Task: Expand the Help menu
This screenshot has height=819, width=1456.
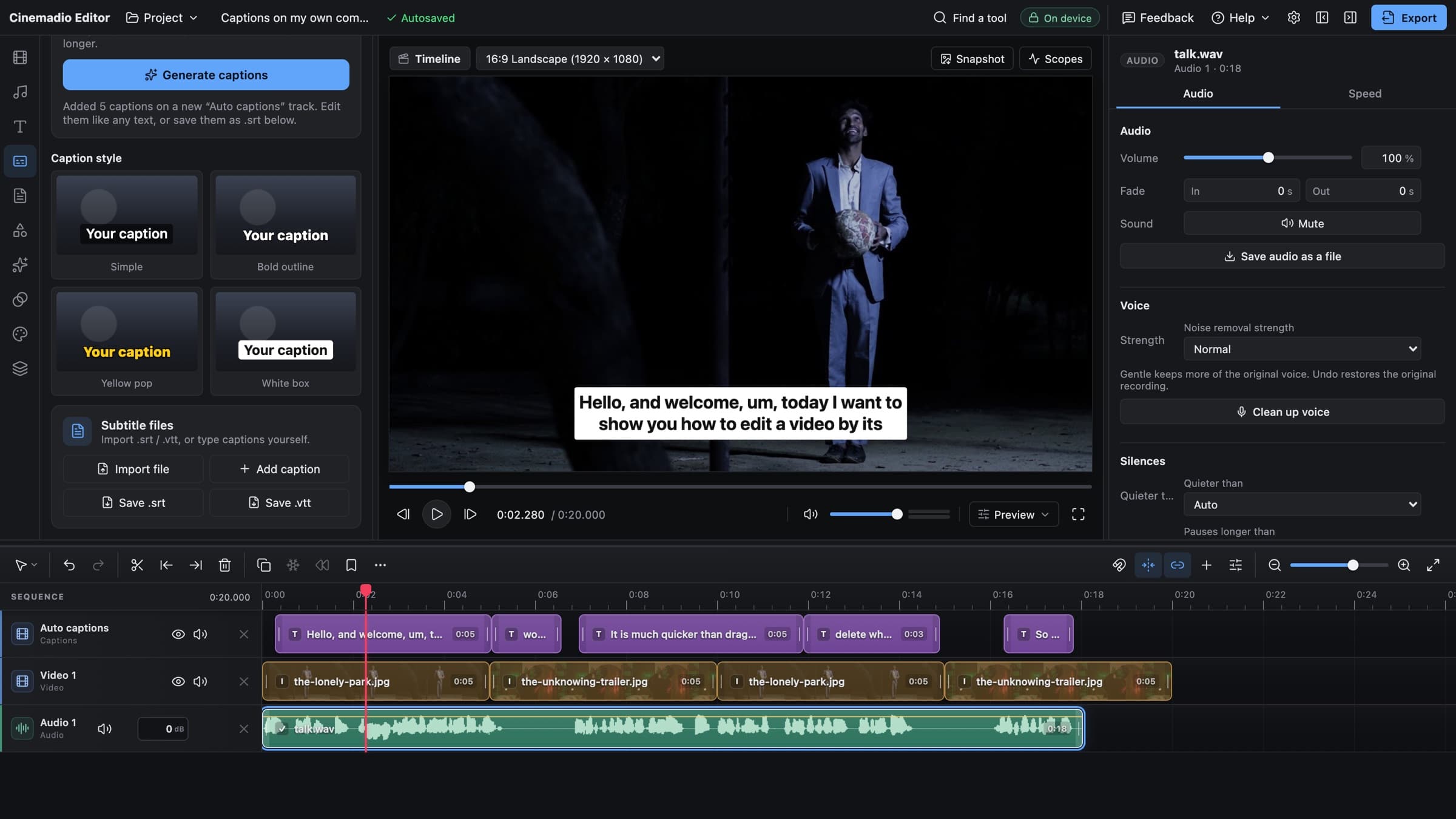Action: tap(1240, 18)
